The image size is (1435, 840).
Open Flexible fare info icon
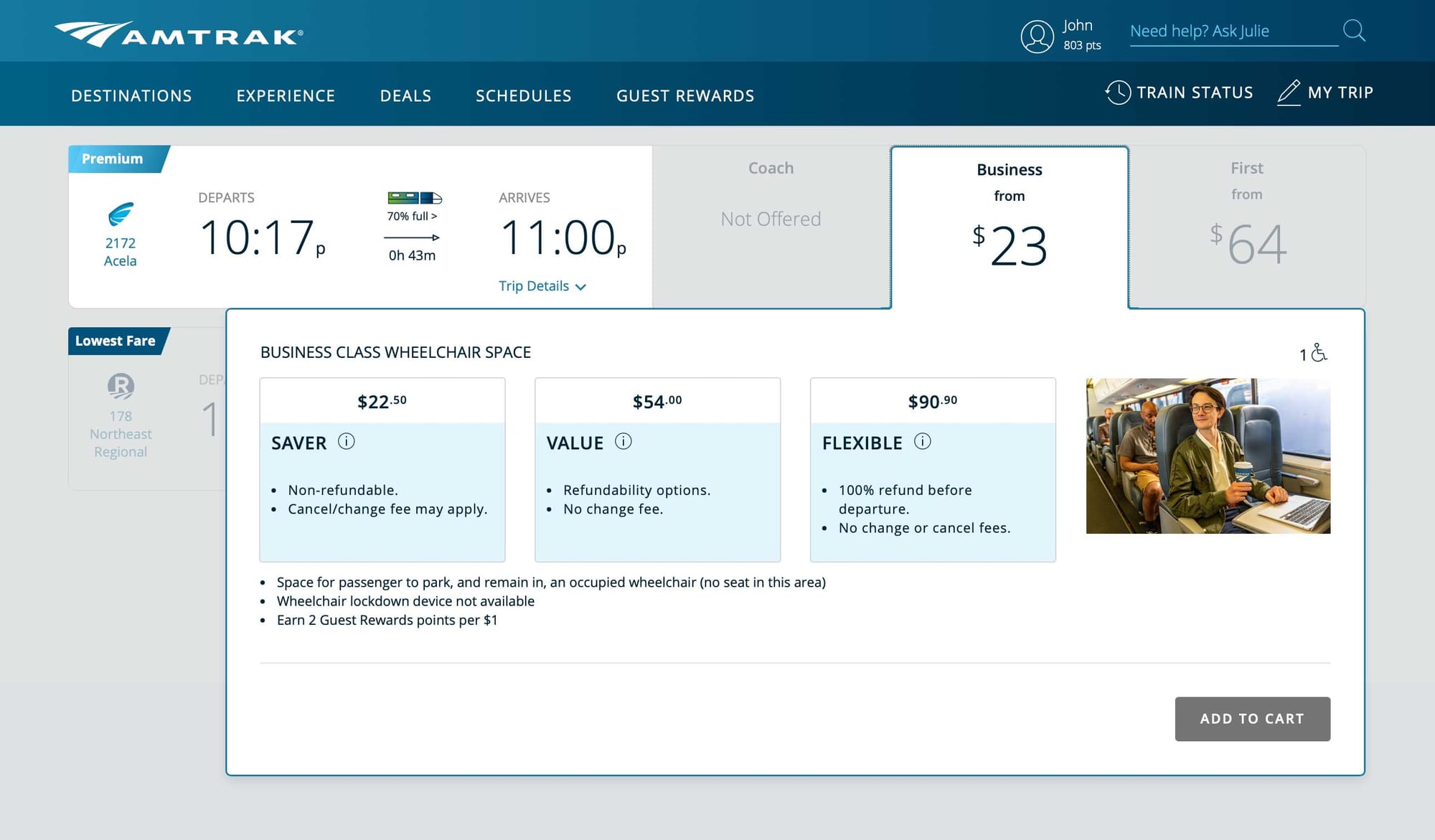pyautogui.click(x=922, y=441)
